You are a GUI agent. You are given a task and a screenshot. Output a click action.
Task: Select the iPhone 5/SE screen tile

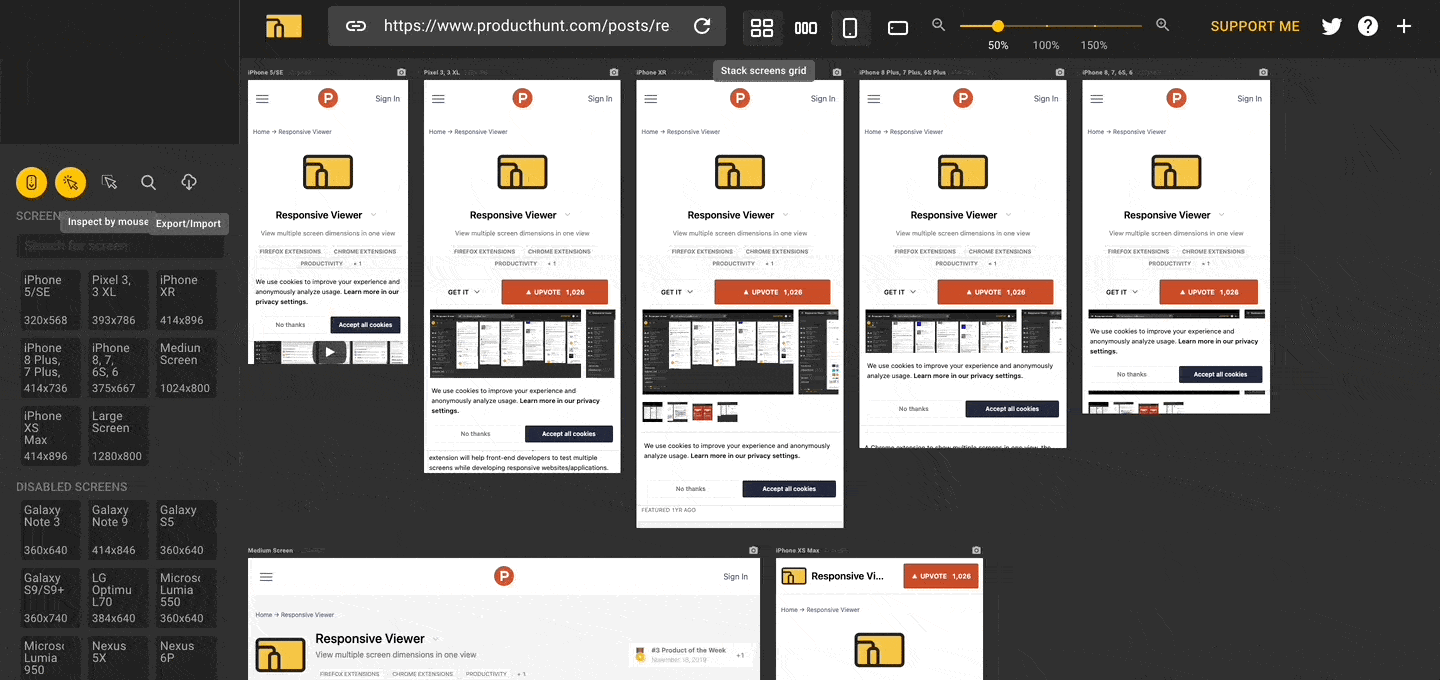49,300
